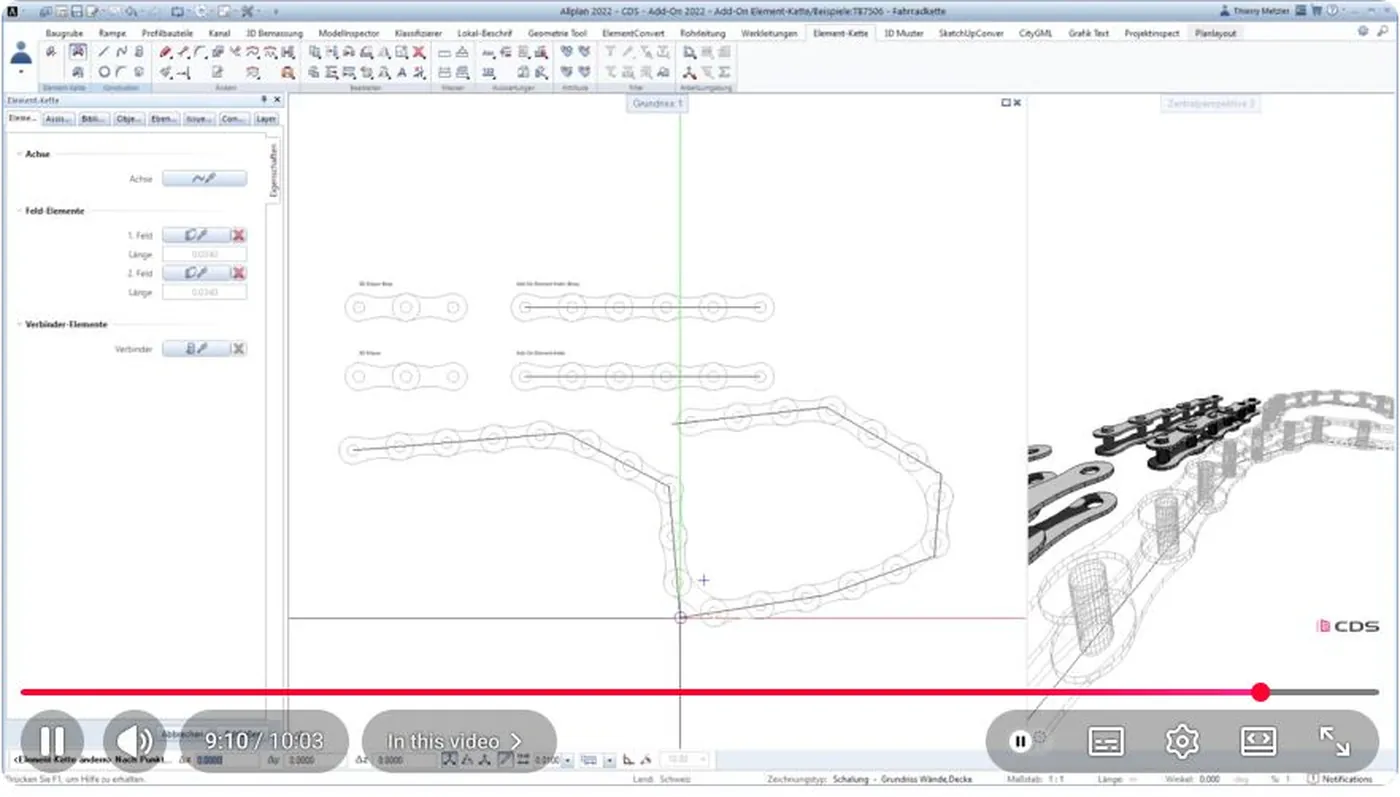Screen dimensions: 1400x797
Task: Pause the video playback
Action: (52, 741)
